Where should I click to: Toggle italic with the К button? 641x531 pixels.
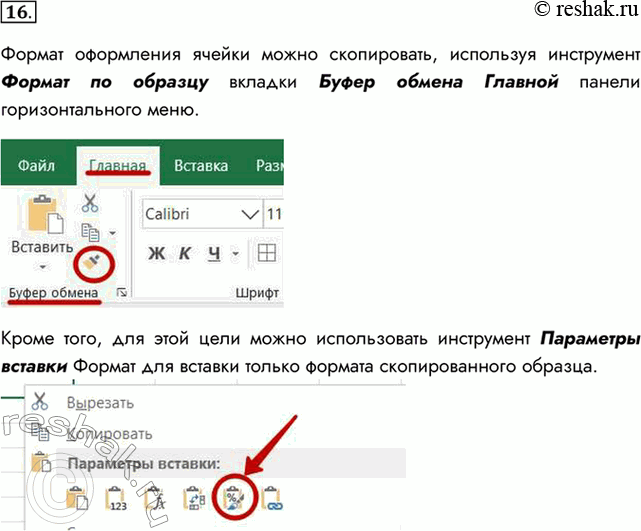[x=185, y=253]
